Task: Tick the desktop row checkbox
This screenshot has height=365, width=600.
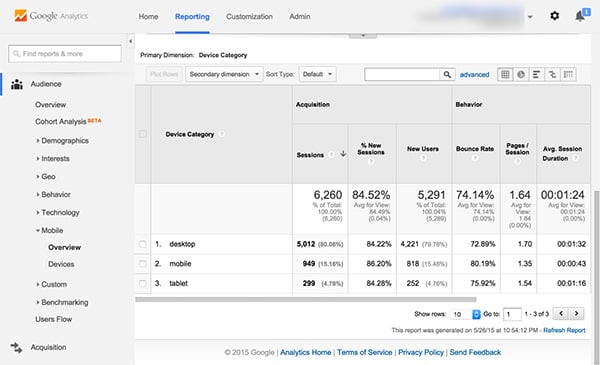Action: coord(142,244)
